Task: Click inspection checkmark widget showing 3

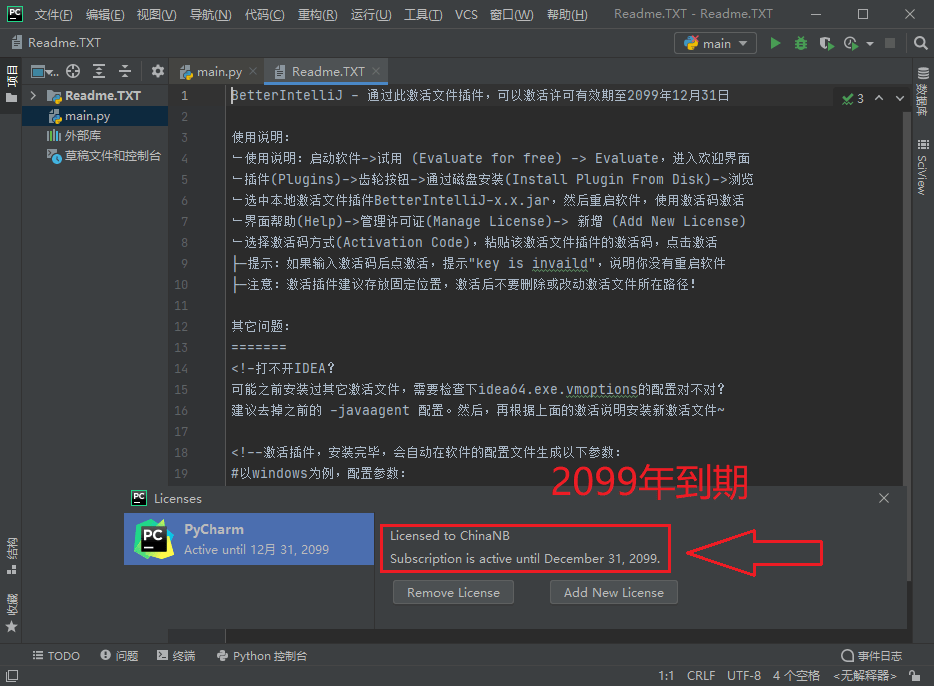Action: (853, 99)
